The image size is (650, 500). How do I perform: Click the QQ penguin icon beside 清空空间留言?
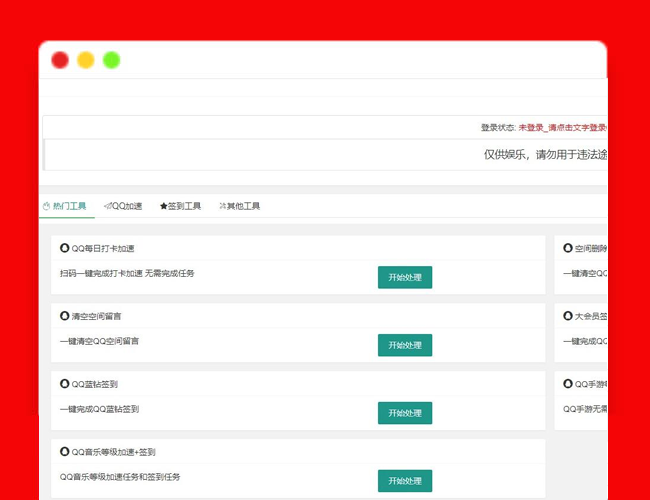[64, 316]
